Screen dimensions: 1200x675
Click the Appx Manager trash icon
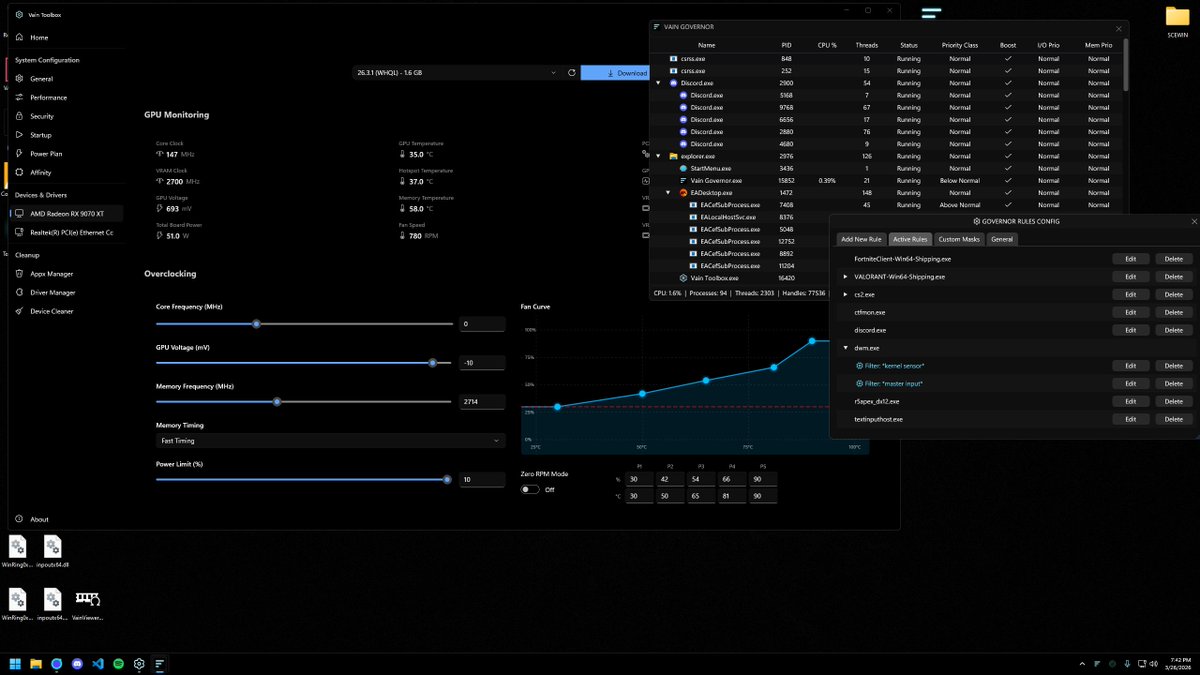click(x=20, y=273)
